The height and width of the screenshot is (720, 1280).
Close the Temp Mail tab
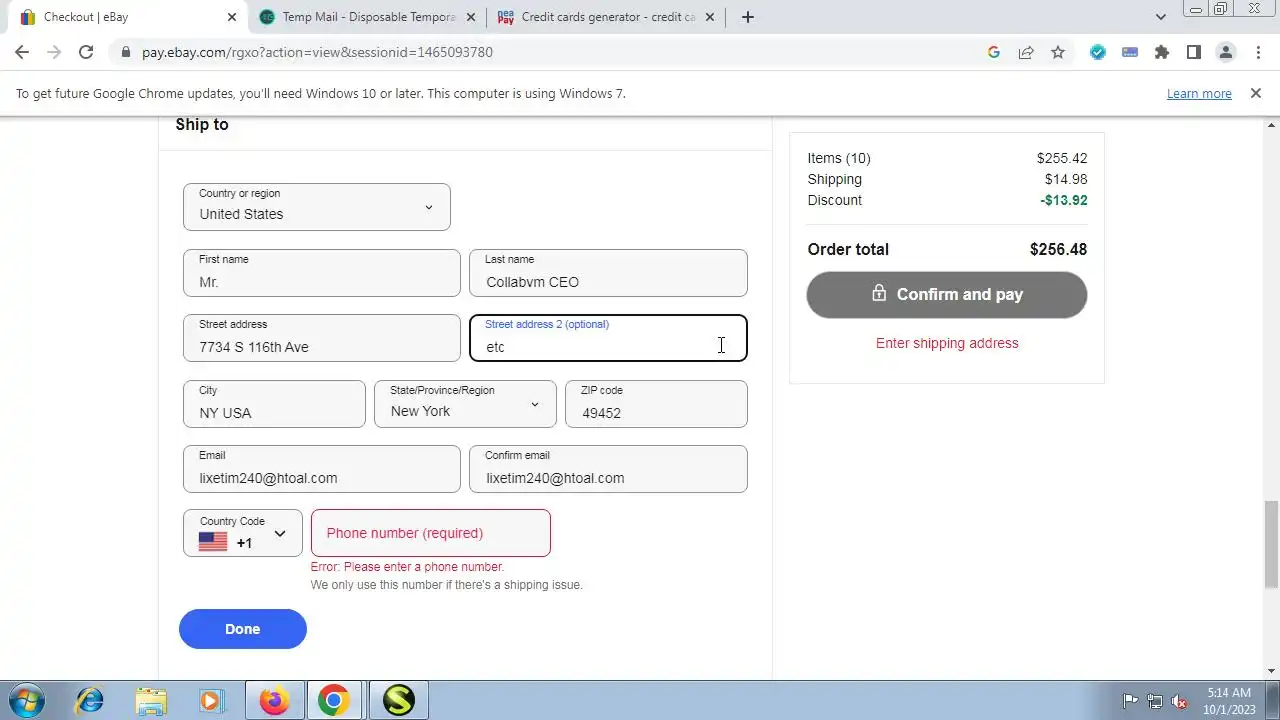point(472,17)
